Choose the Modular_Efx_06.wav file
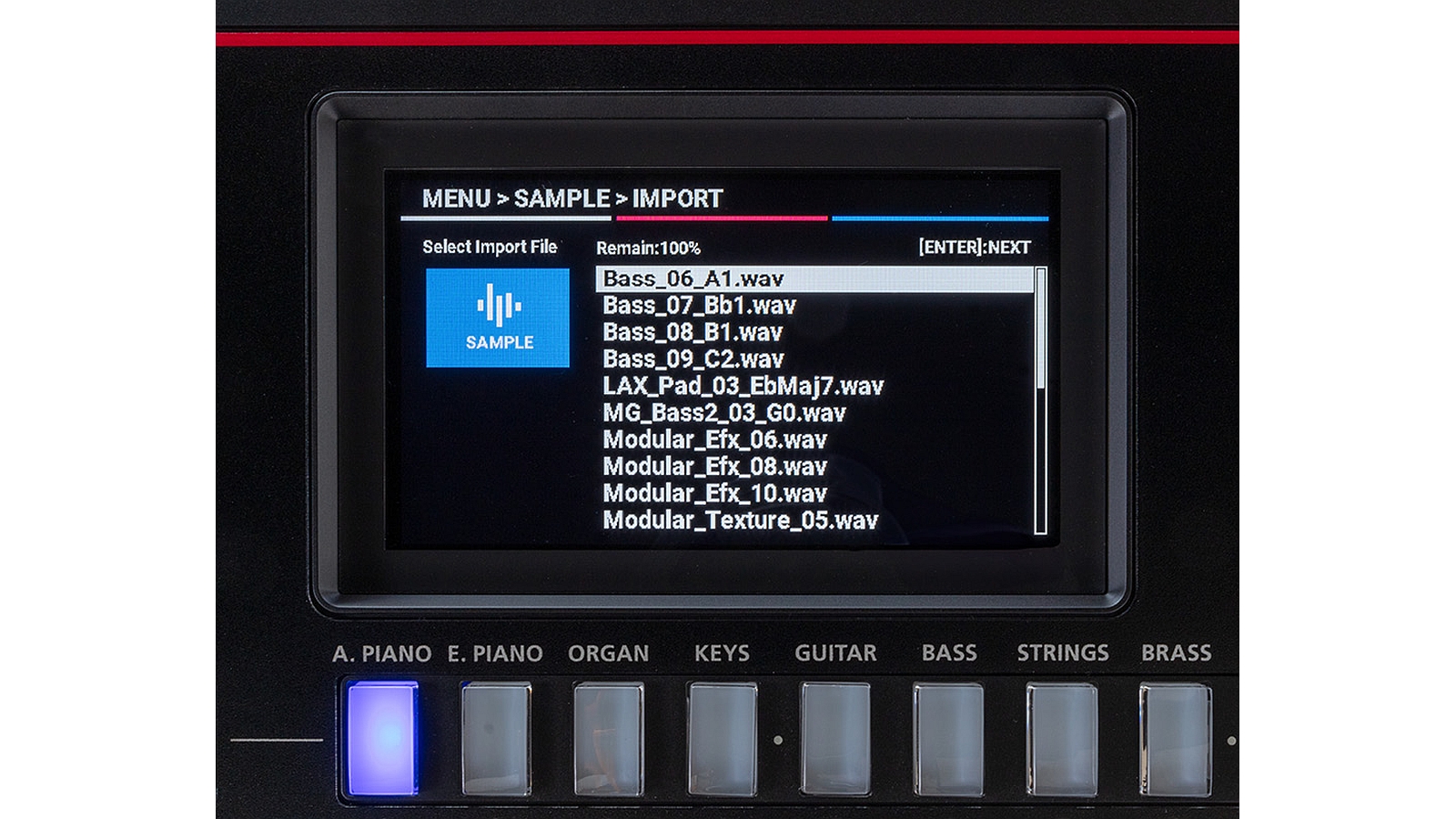 click(x=714, y=440)
